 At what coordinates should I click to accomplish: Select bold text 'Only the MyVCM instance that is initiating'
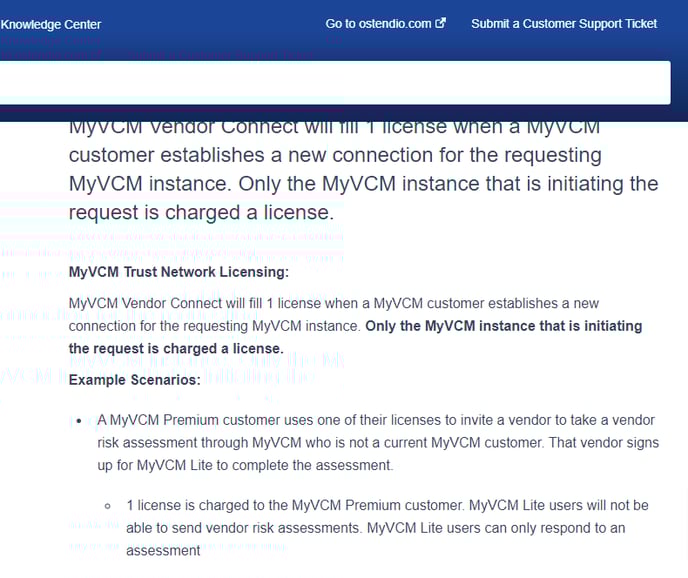click(x=504, y=326)
